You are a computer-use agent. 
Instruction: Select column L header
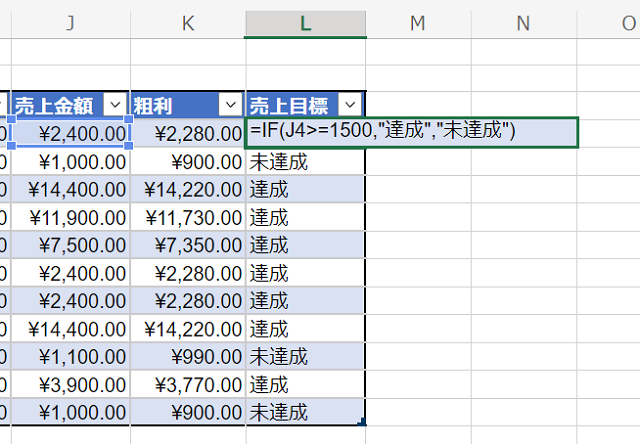(305, 22)
